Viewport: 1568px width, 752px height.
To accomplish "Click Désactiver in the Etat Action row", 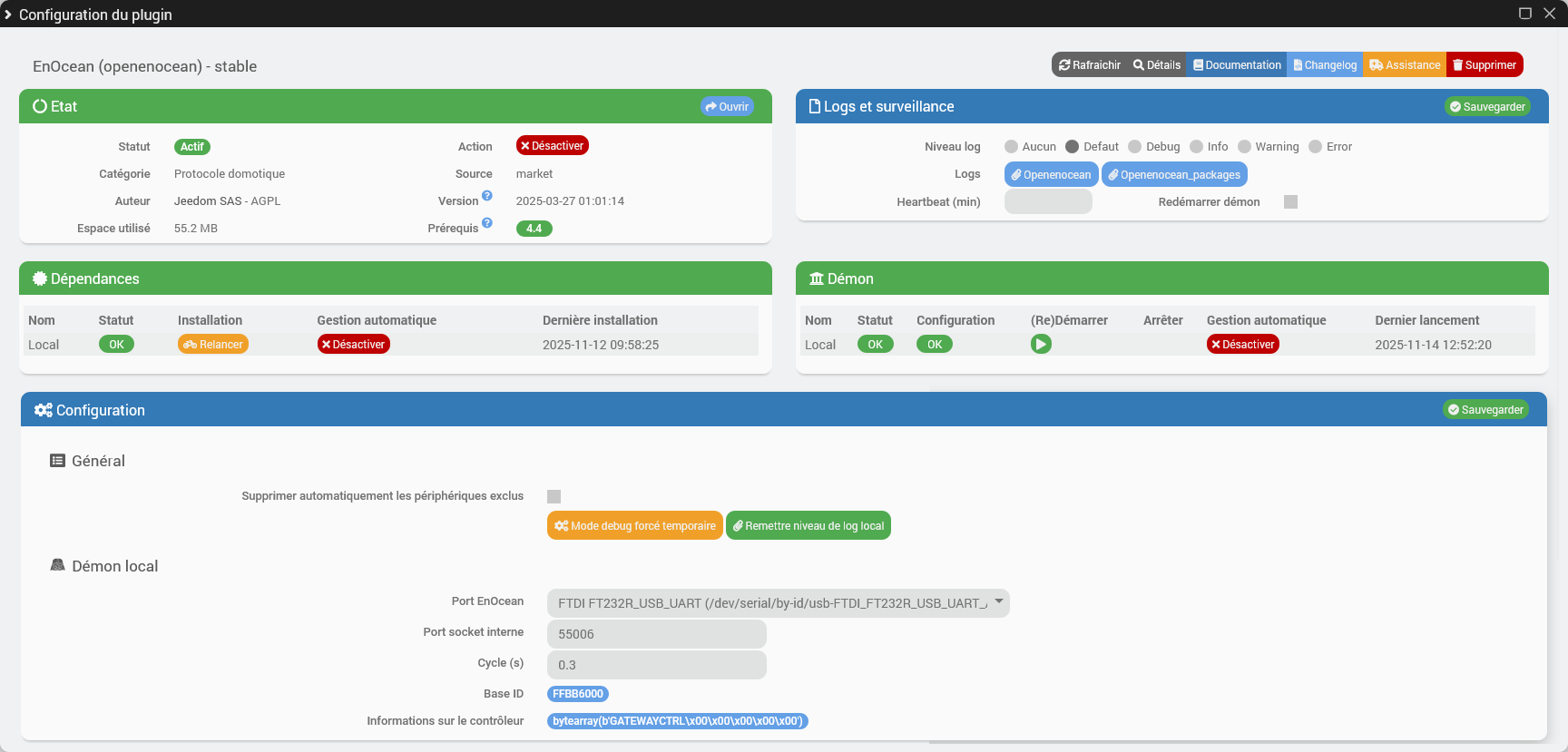I will [553, 146].
